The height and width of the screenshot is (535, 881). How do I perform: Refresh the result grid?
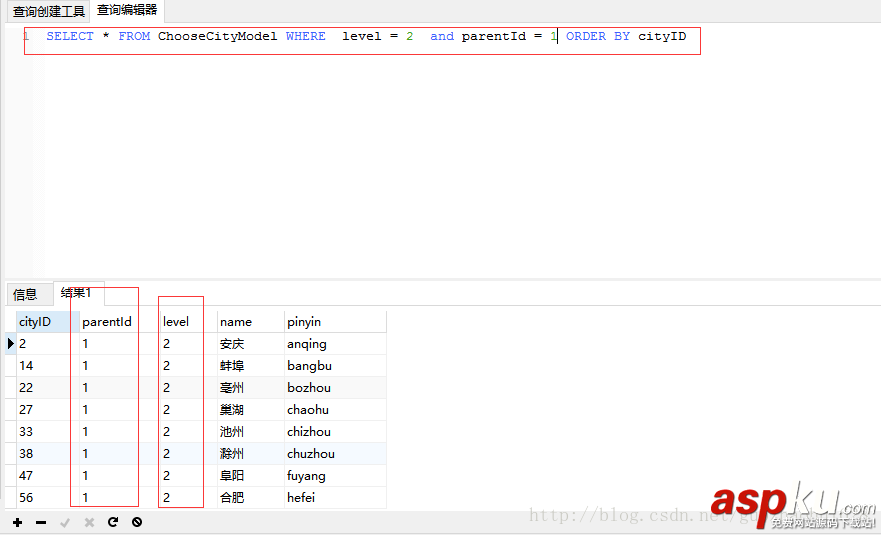(113, 522)
